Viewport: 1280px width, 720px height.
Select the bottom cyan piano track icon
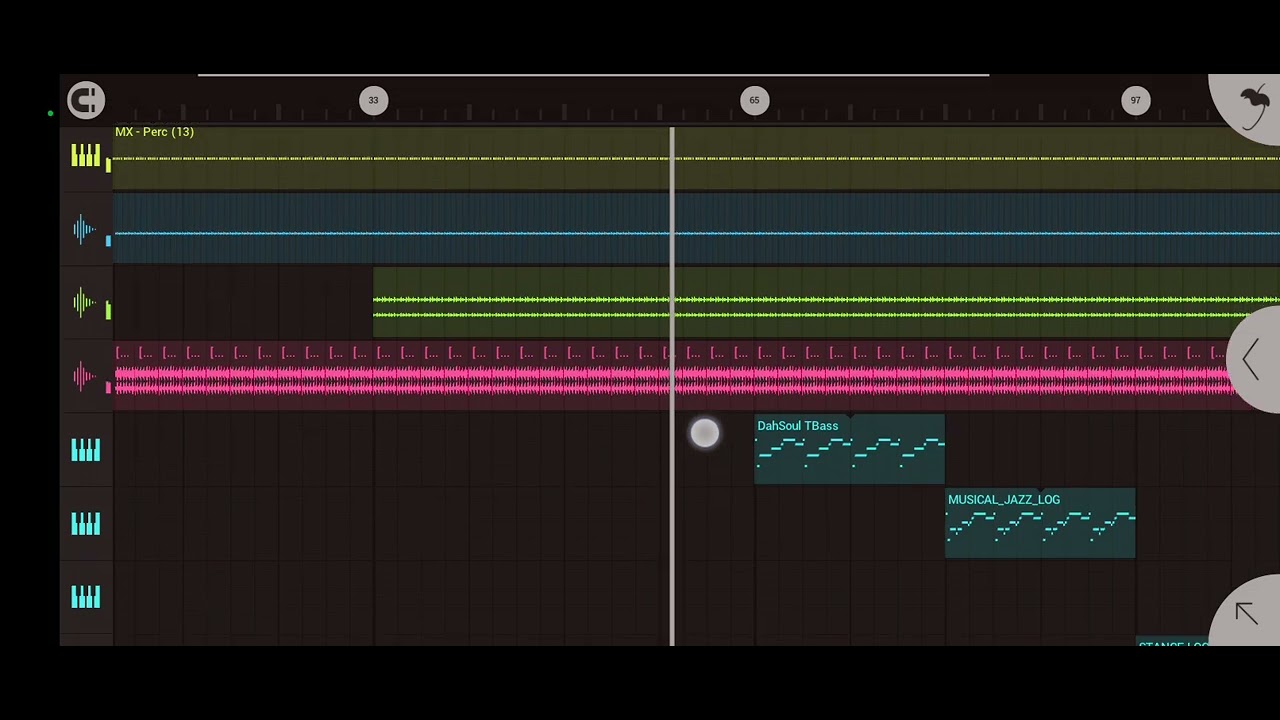pyautogui.click(x=85, y=597)
